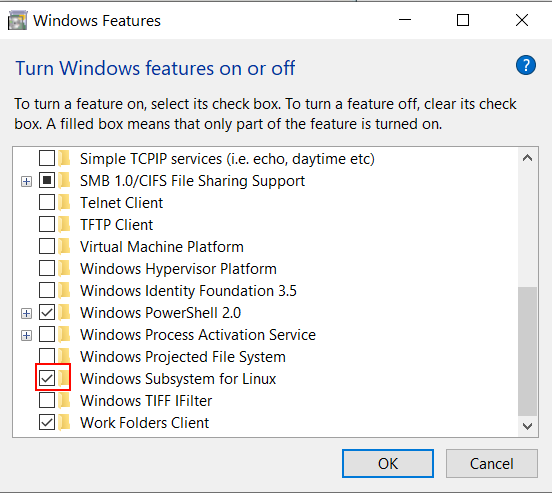Screen dimensions: 552x493
Task: Click folder icon beside Telnet Client
Action: click(64, 202)
